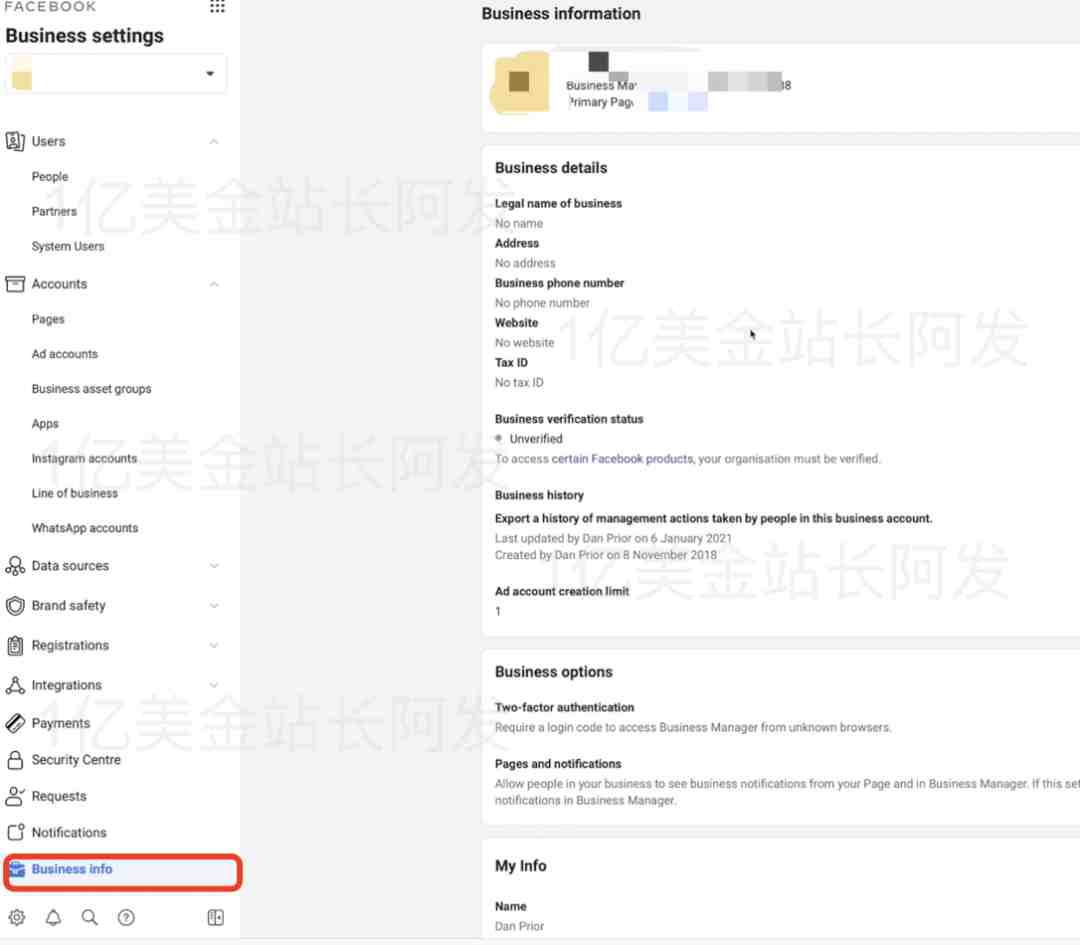Collapse the Users section chevron
The image size is (1080, 945).
214,141
